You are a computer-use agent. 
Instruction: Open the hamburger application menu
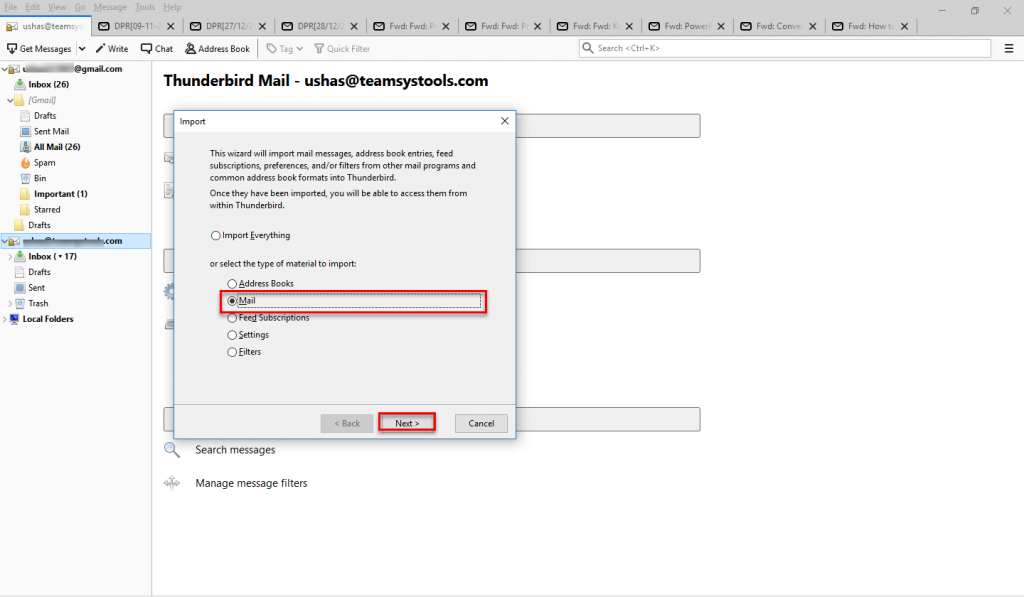1009,48
